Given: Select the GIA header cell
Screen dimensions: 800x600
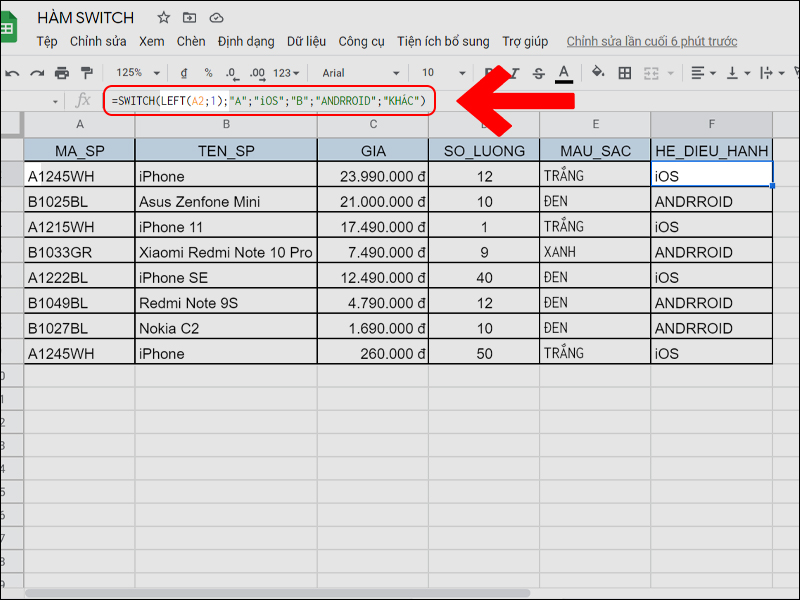Looking at the screenshot, I should pyautogui.click(x=373, y=151).
